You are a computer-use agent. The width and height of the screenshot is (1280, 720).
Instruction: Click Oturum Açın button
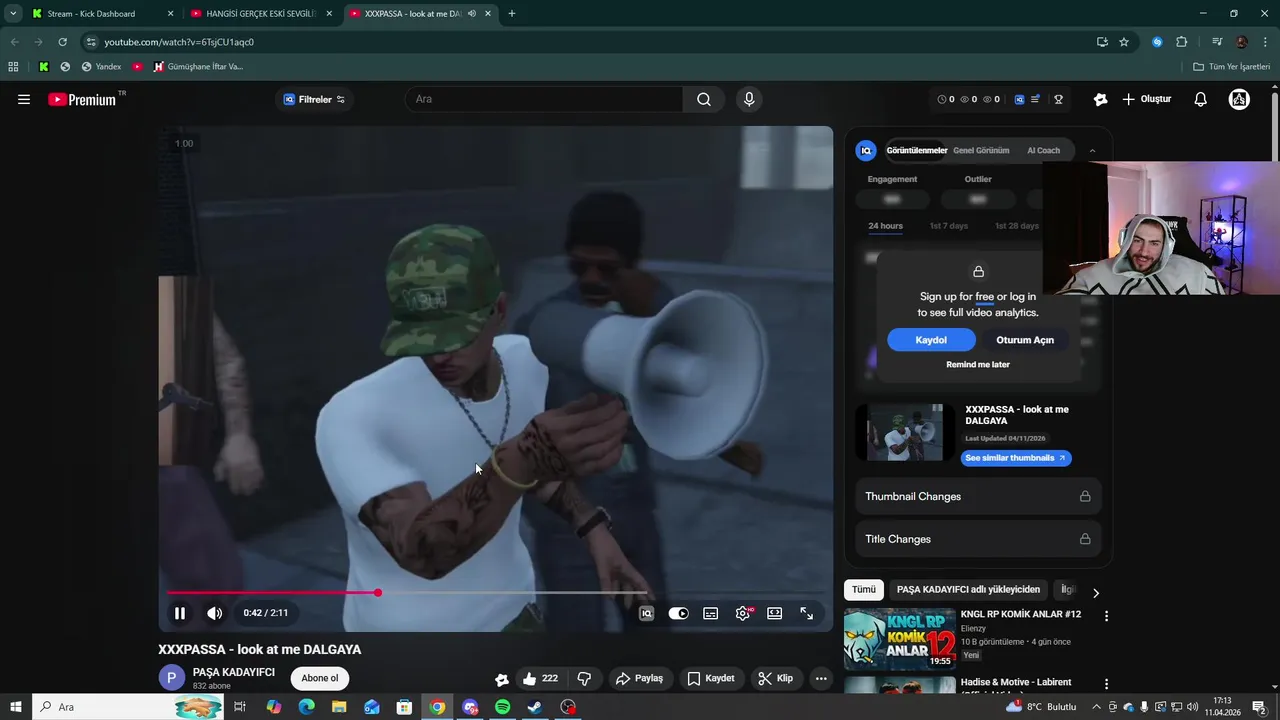pos(1025,340)
